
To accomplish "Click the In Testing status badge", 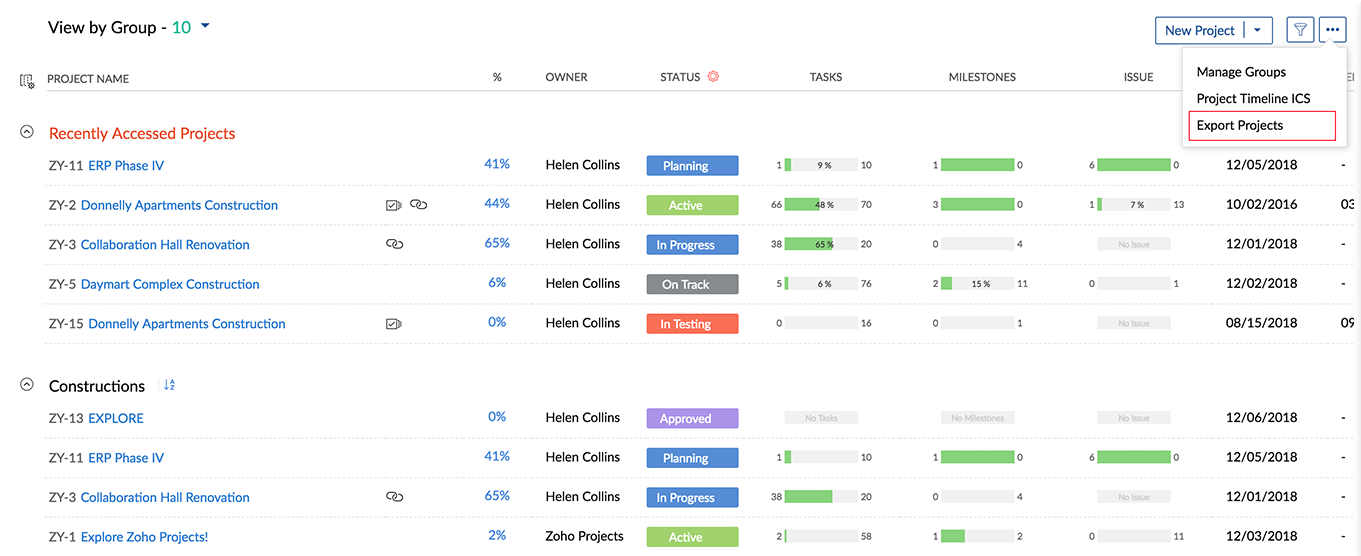I will click(x=692, y=324).
